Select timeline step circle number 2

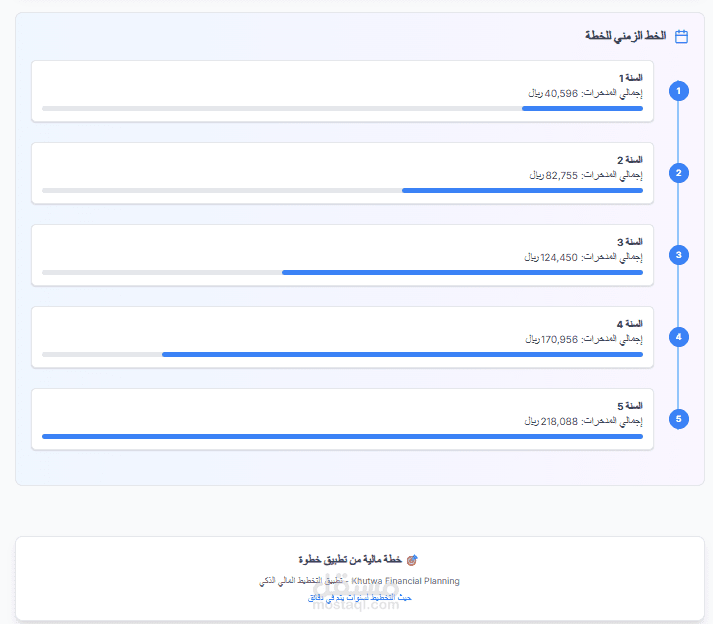coord(679,173)
